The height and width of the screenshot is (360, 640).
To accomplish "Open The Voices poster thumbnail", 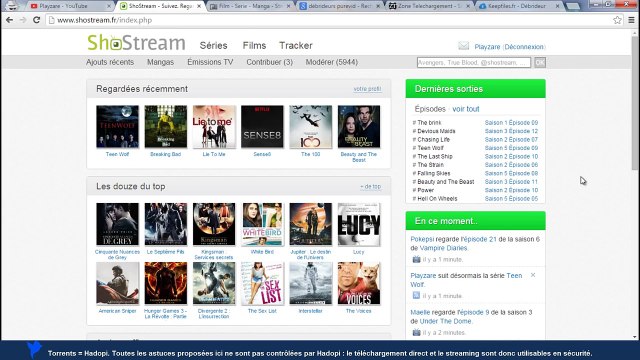I will [359, 283].
